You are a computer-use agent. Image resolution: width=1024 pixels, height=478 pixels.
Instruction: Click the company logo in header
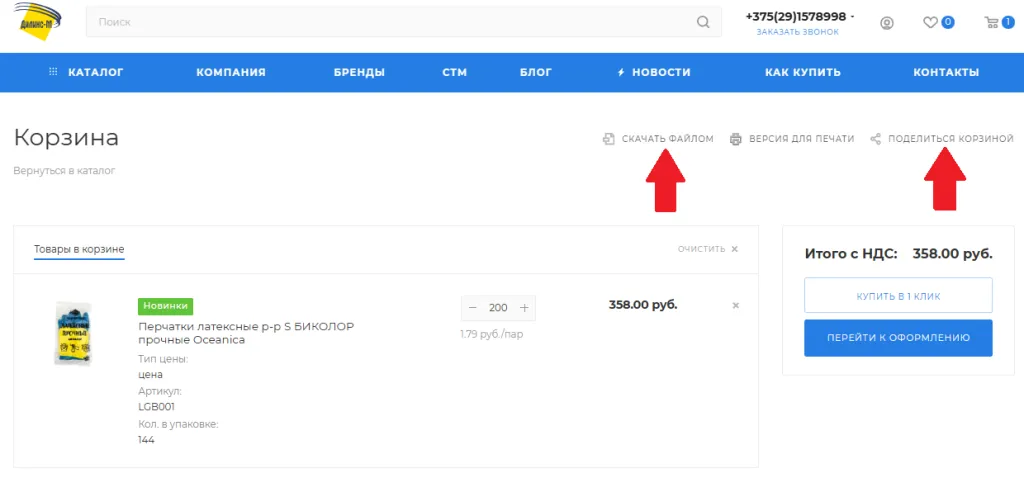pos(42,22)
